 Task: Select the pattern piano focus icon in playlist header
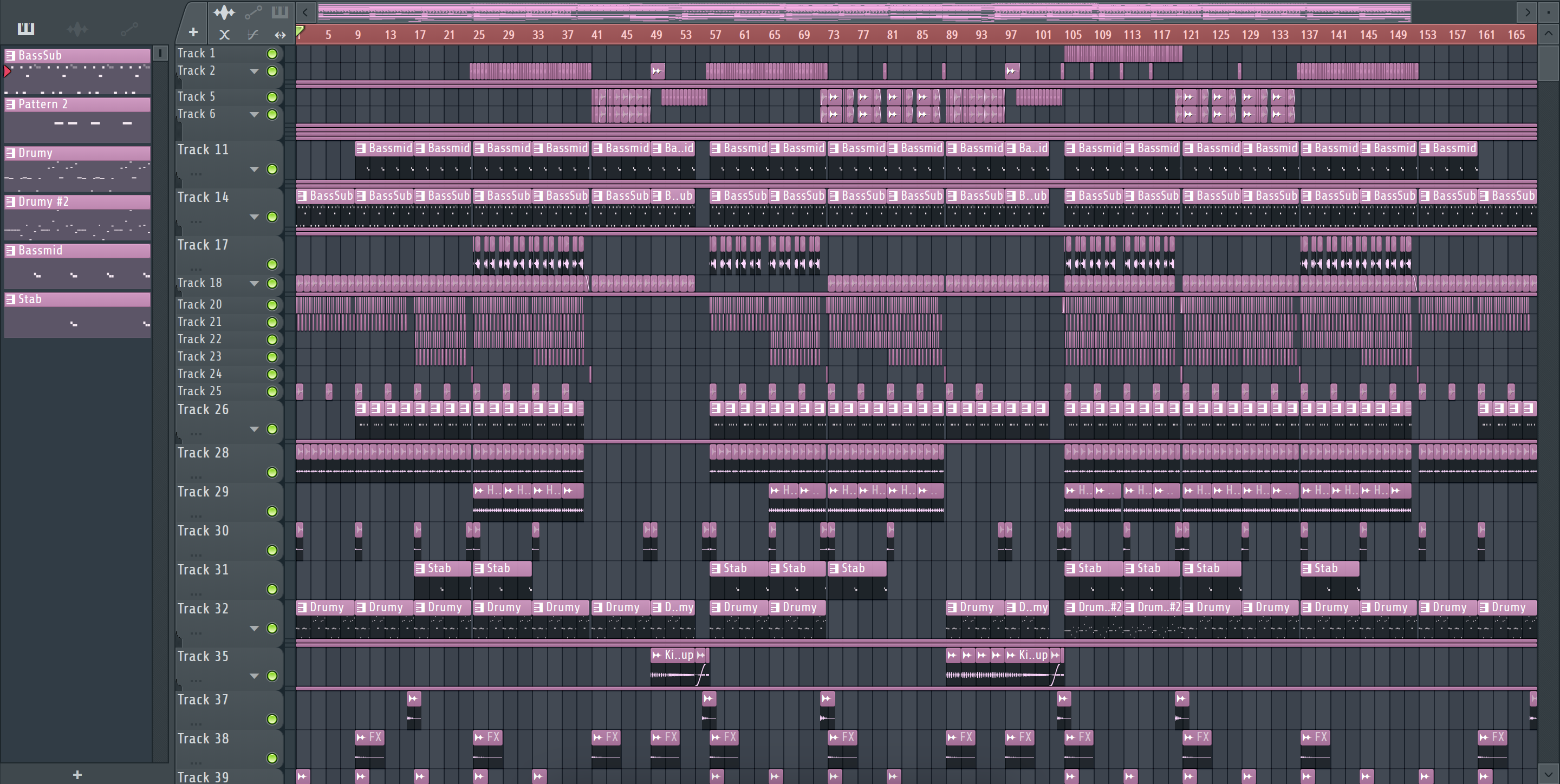pos(280,11)
